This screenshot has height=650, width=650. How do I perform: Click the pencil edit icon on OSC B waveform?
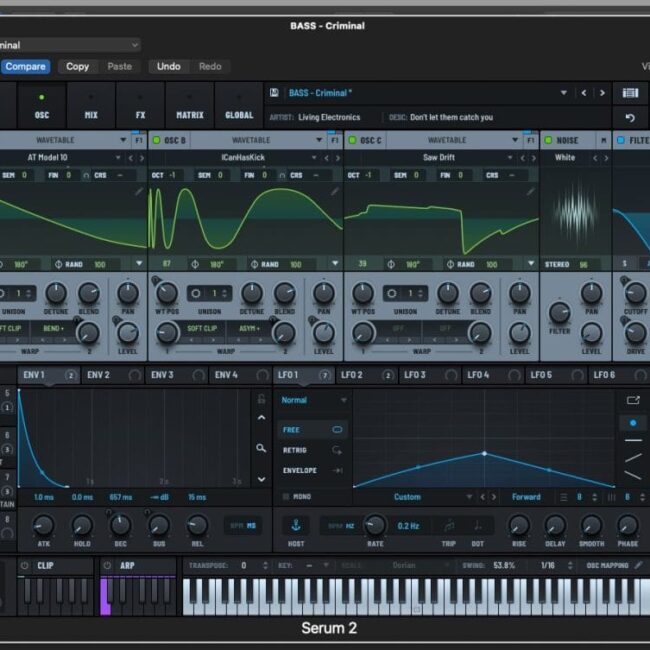[x=334, y=190]
